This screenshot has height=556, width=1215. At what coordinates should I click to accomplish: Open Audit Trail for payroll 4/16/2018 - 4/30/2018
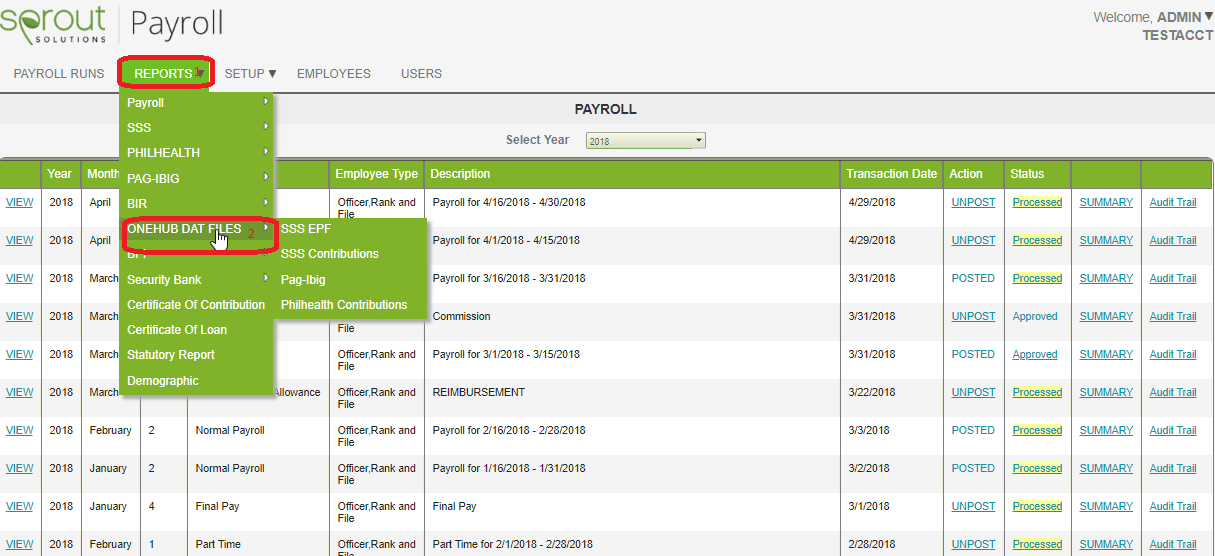[1173, 202]
